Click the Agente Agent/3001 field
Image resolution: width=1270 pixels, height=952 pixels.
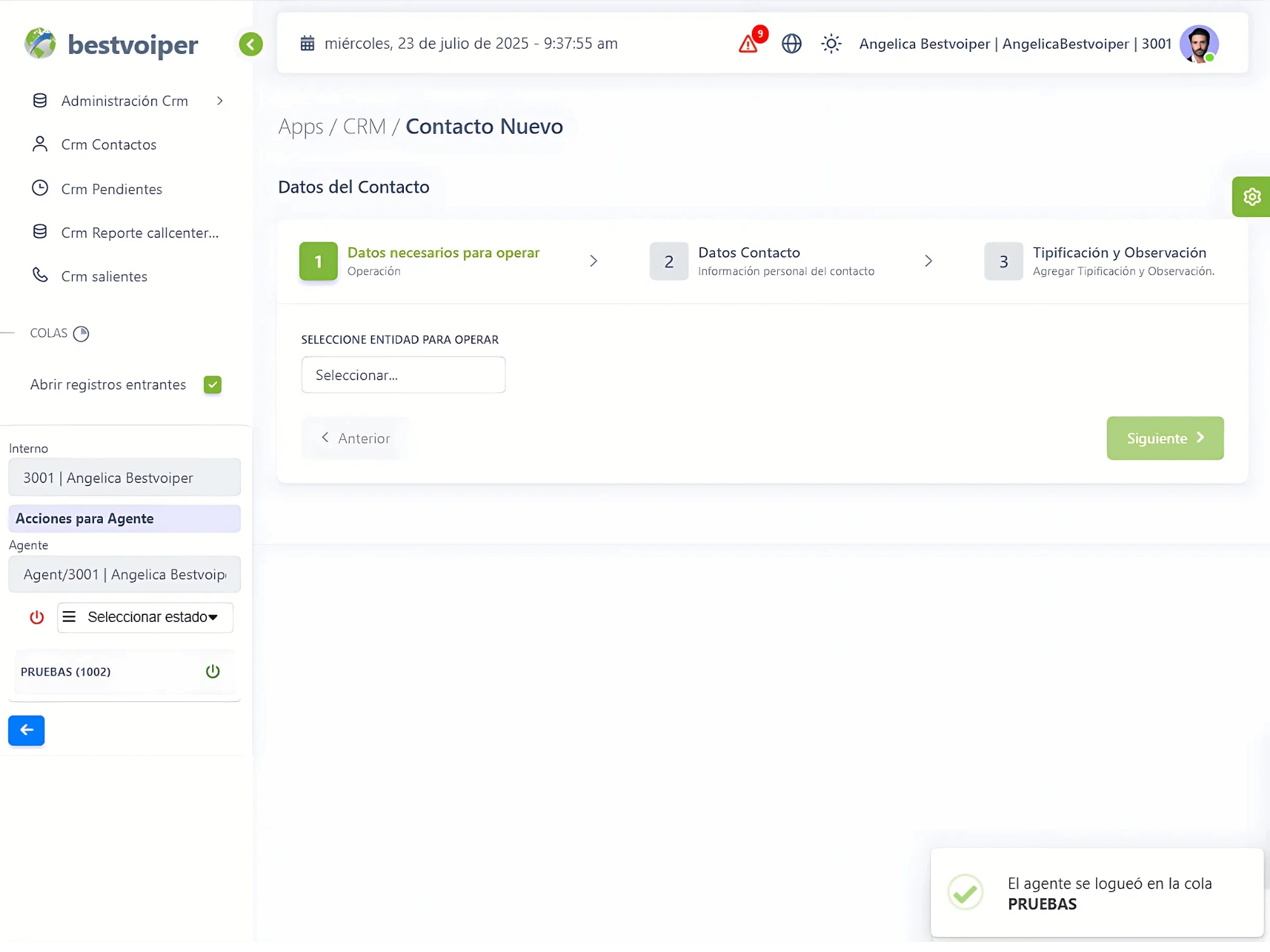pos(124,574)
